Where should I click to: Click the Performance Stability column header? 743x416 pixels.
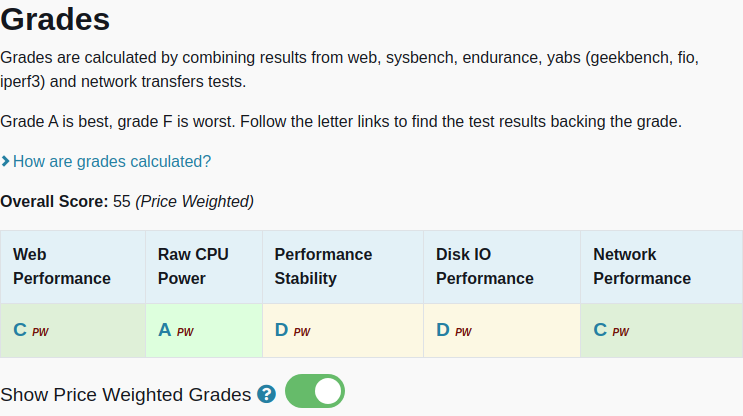323,266
